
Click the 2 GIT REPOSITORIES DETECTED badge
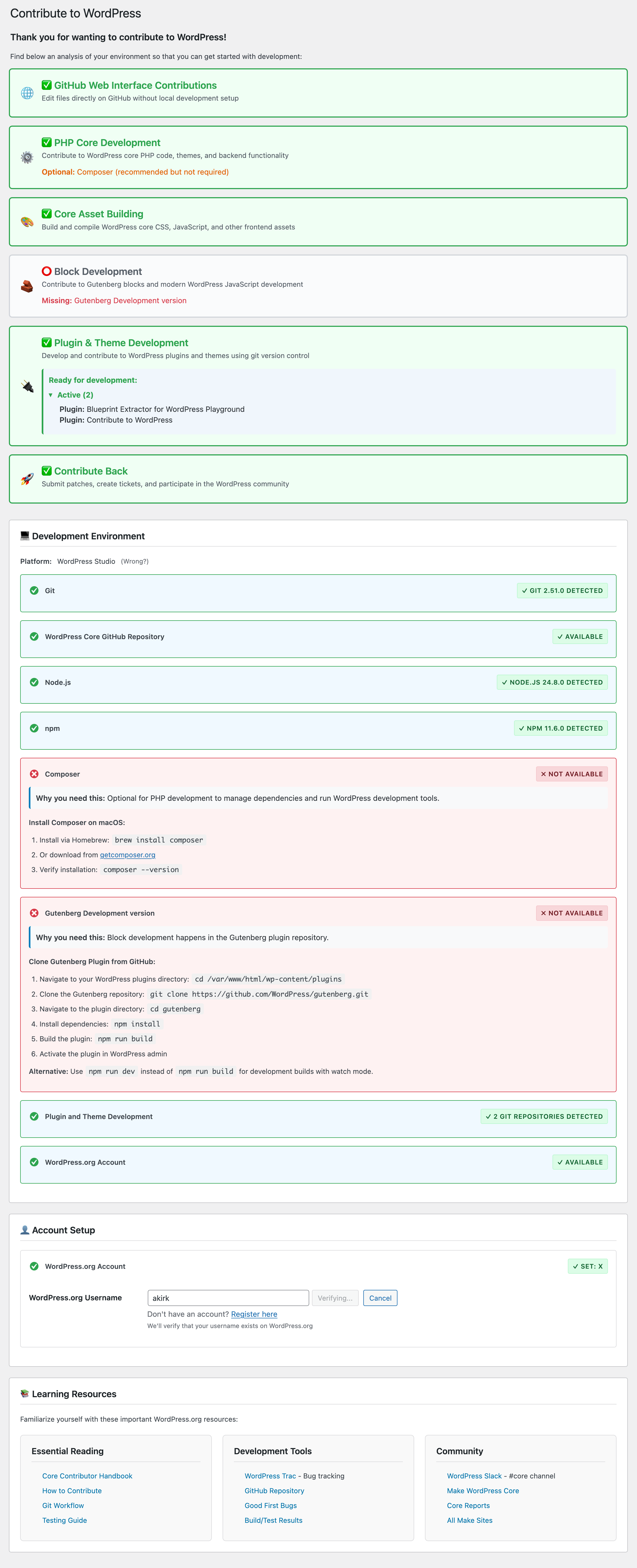click(544, 1116)
